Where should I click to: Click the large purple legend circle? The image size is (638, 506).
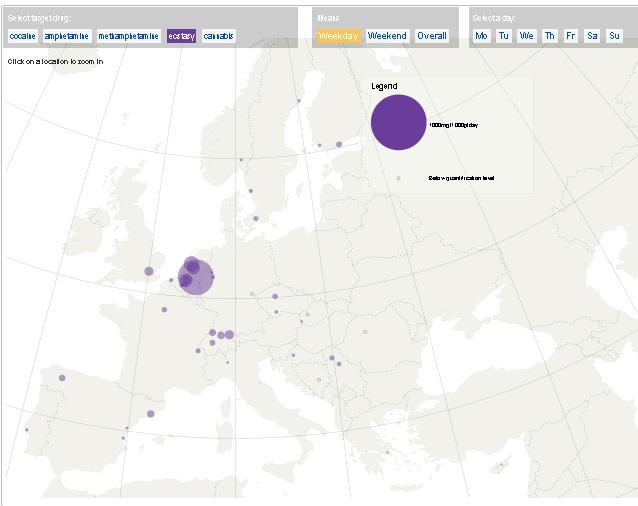click(x=399, y=122)
